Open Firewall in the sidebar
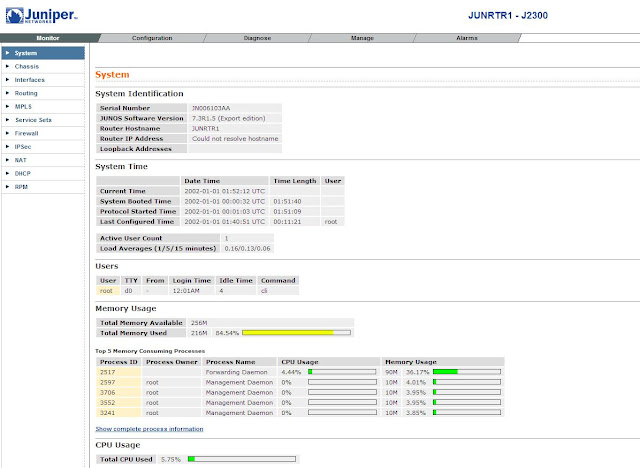The image size is (640, 468). click(43, 133)
